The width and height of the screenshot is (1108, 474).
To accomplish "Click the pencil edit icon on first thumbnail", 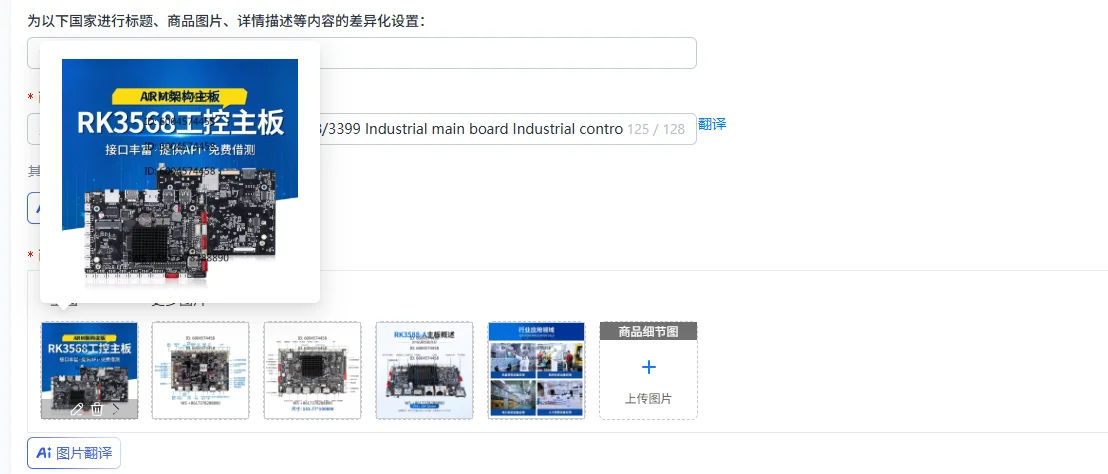I will 77,409.
